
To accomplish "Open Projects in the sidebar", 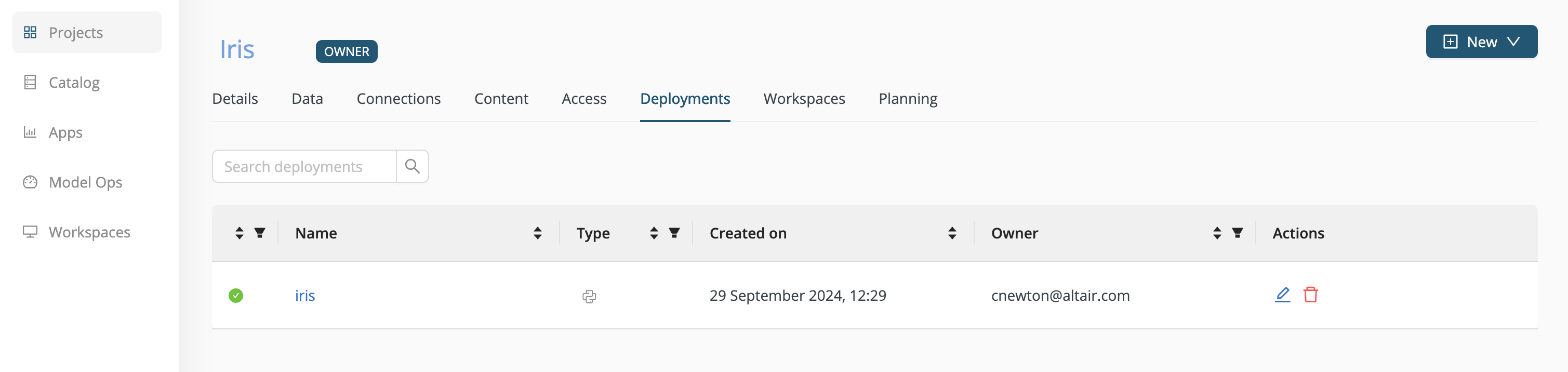I will (87, 32).
